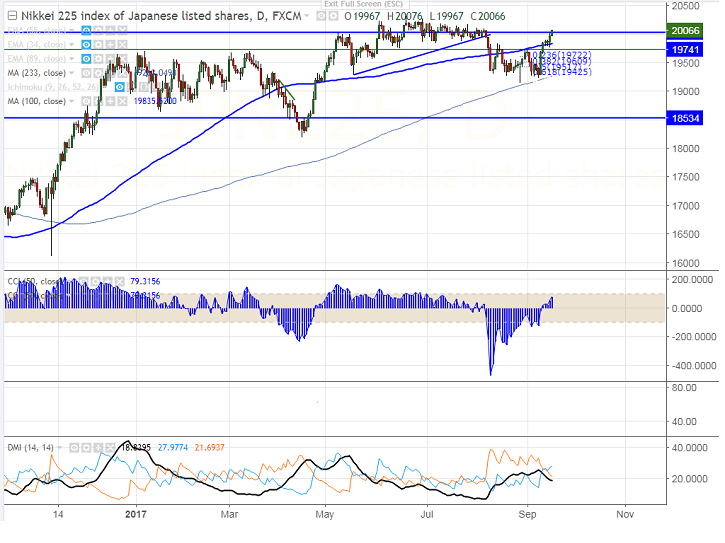Image resolution: width=725 pixels, height=543 pixels.
Task: Click the May label on time axis
Action: pyautogui.click(x=325, y=514)
